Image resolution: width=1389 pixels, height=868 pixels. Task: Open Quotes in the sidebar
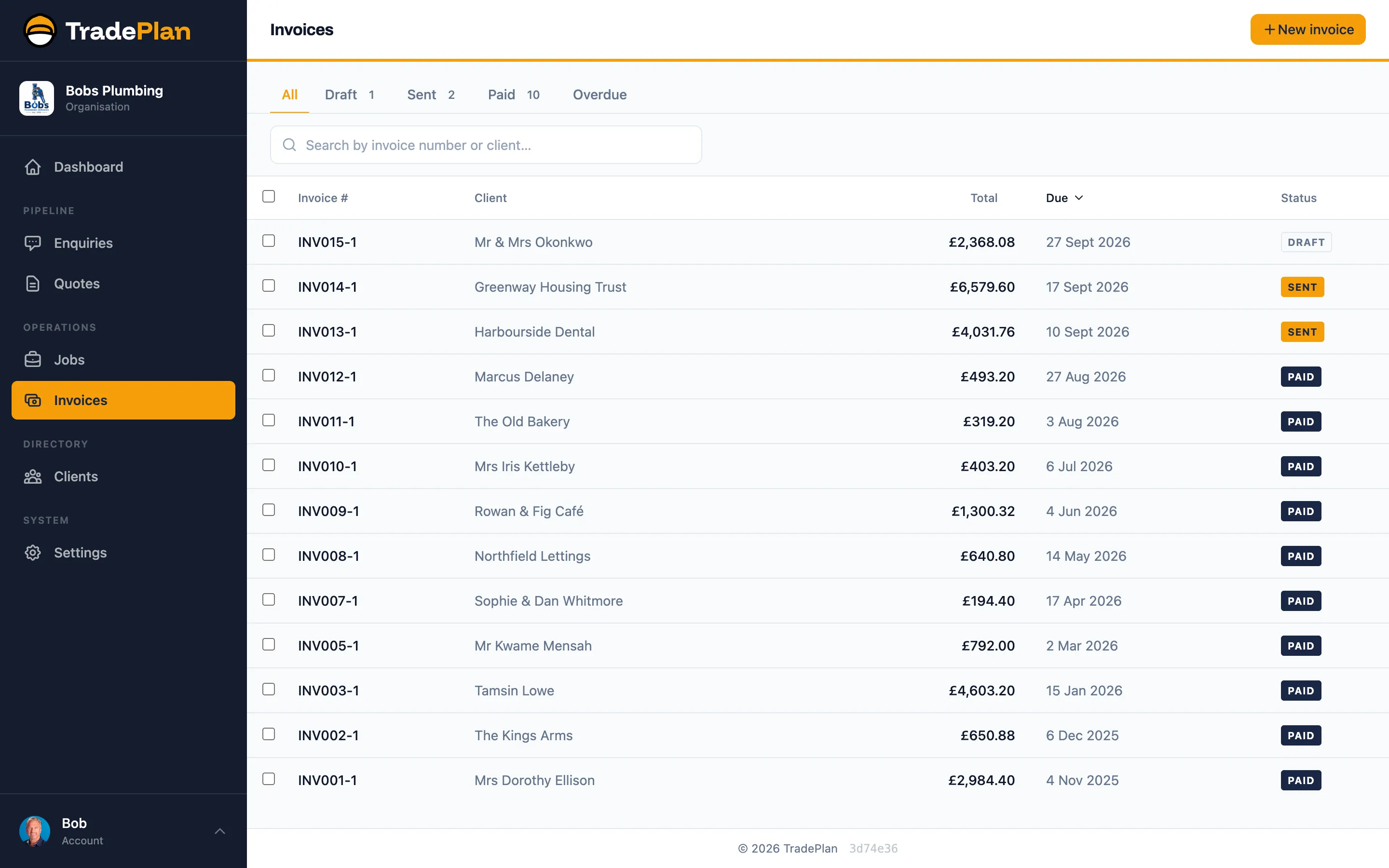pos(123,284)
